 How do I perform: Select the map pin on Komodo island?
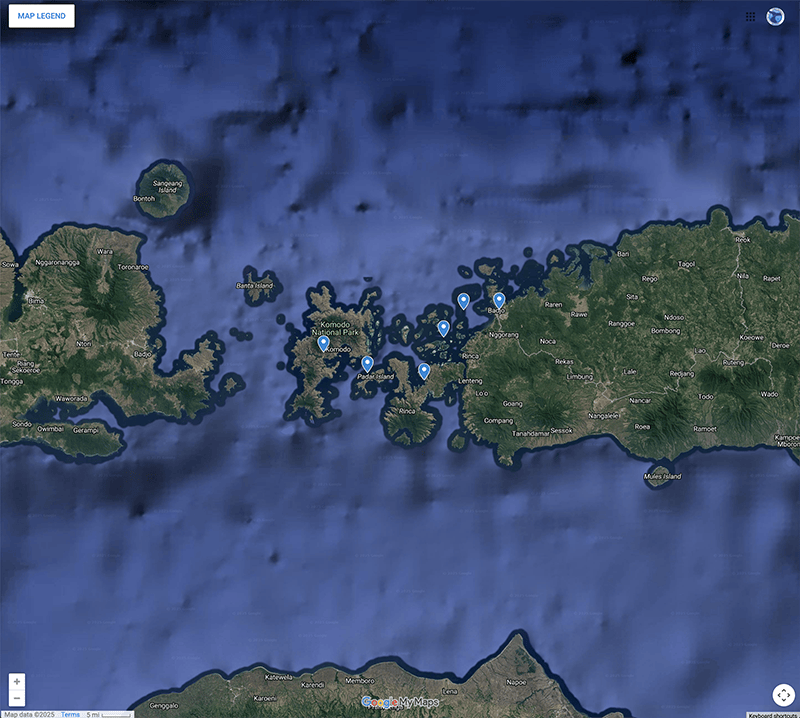(x=323, y=343)
